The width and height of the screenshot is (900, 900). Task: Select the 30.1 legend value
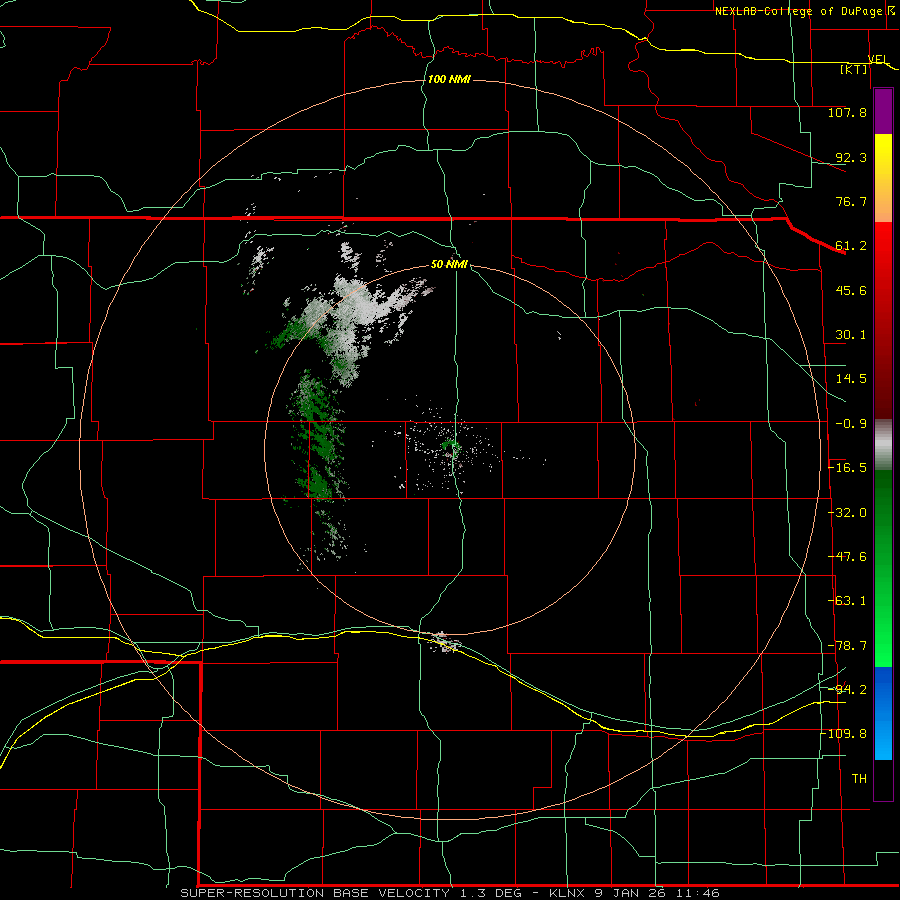pyautogui.click(x=851, y=335)
